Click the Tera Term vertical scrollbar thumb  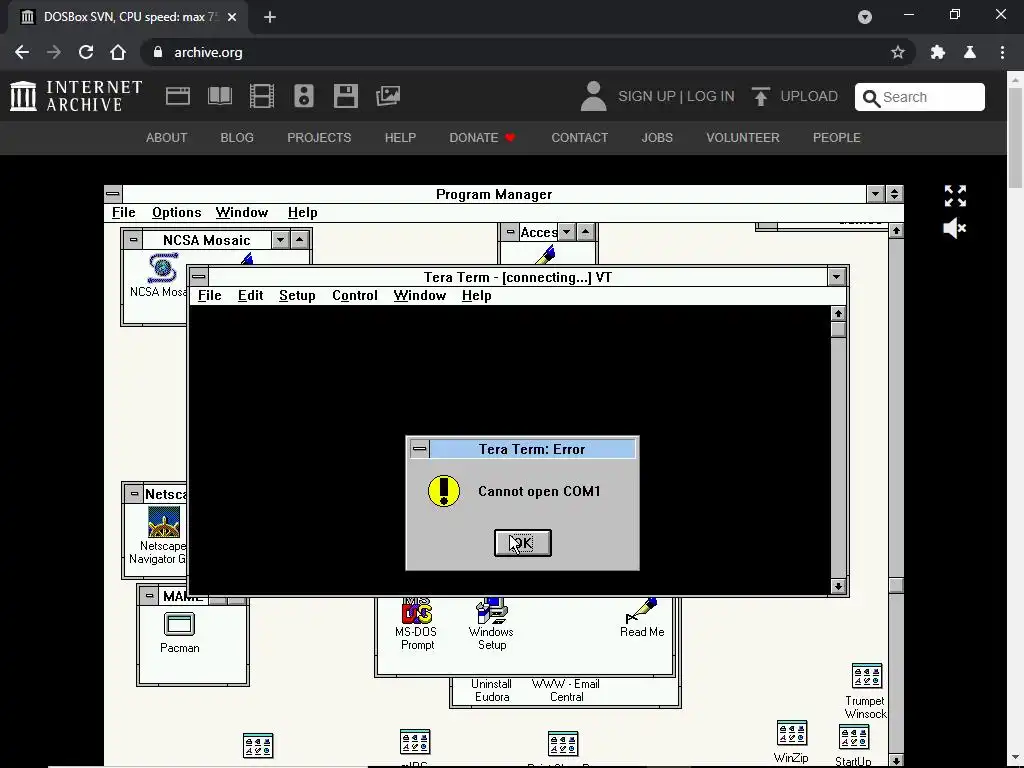(838, 329)
